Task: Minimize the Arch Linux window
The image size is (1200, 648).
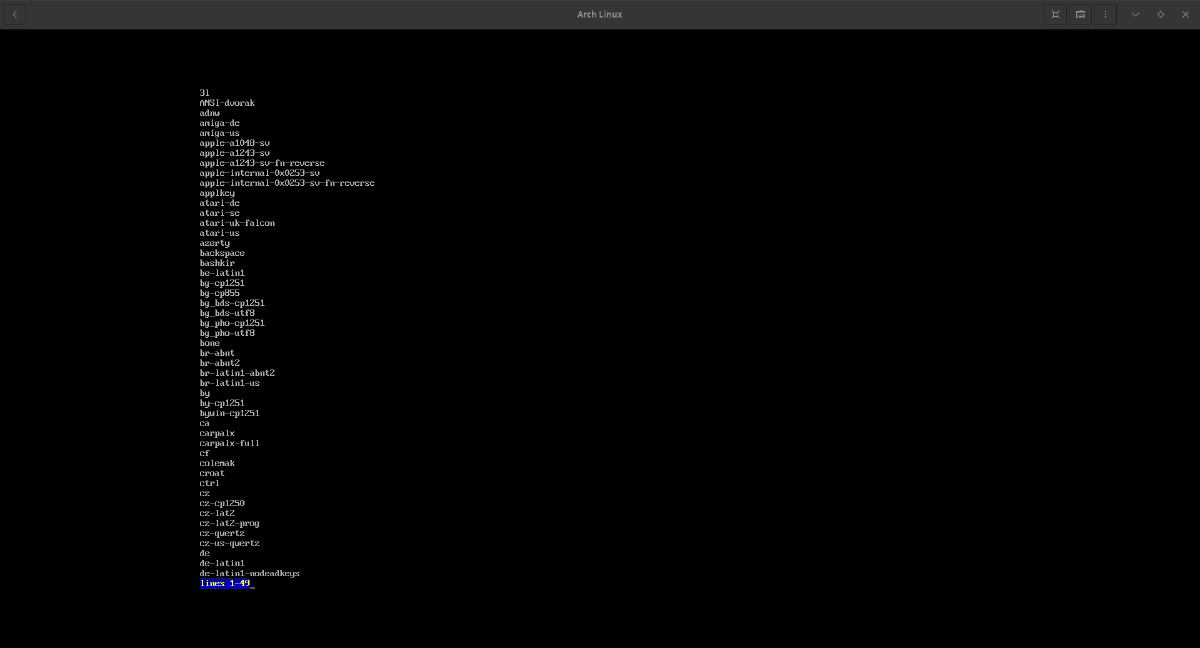Action: click(1135, 14)
